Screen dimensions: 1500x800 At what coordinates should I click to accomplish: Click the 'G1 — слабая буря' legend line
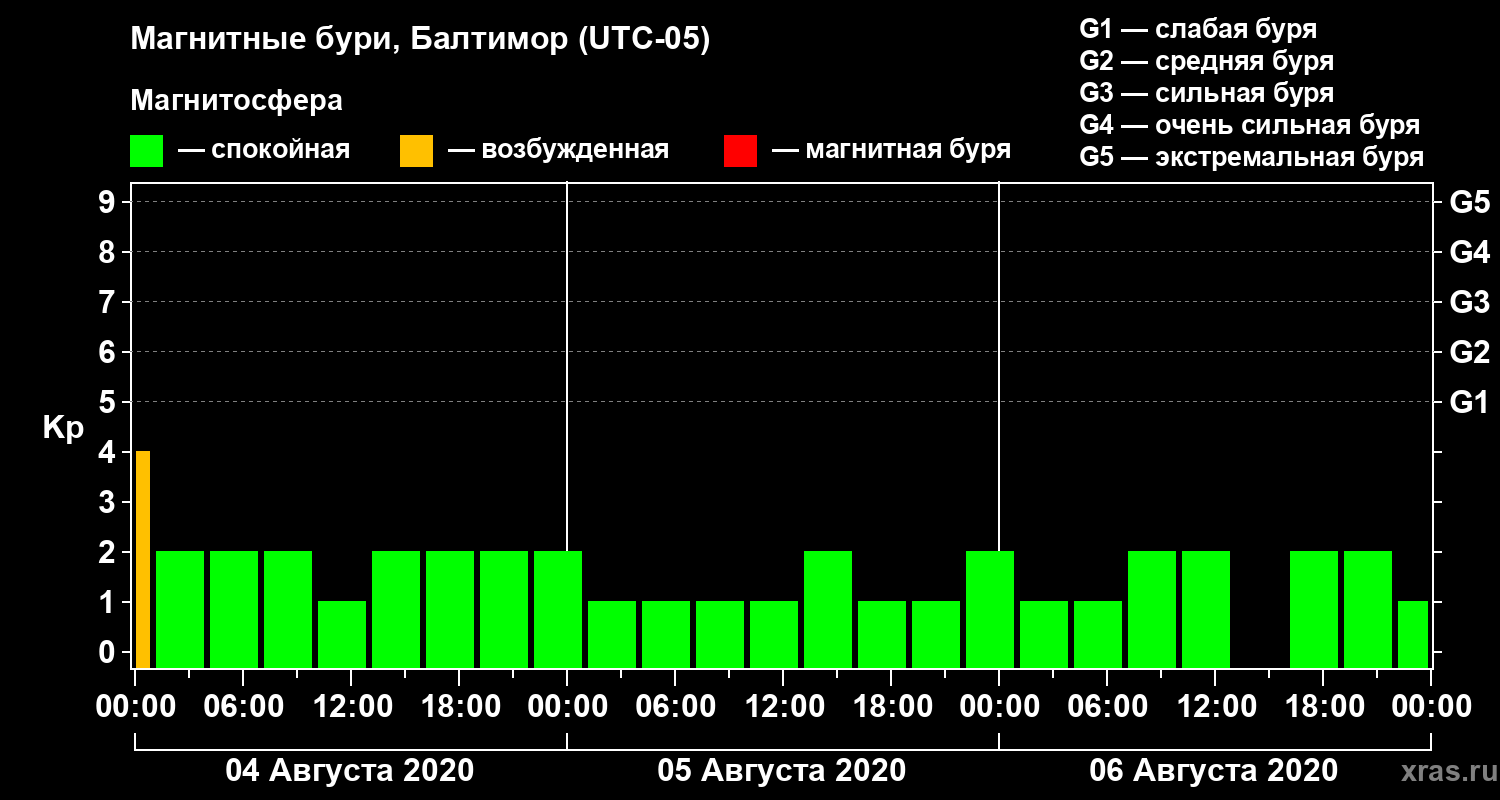[x=1198, y=28]
